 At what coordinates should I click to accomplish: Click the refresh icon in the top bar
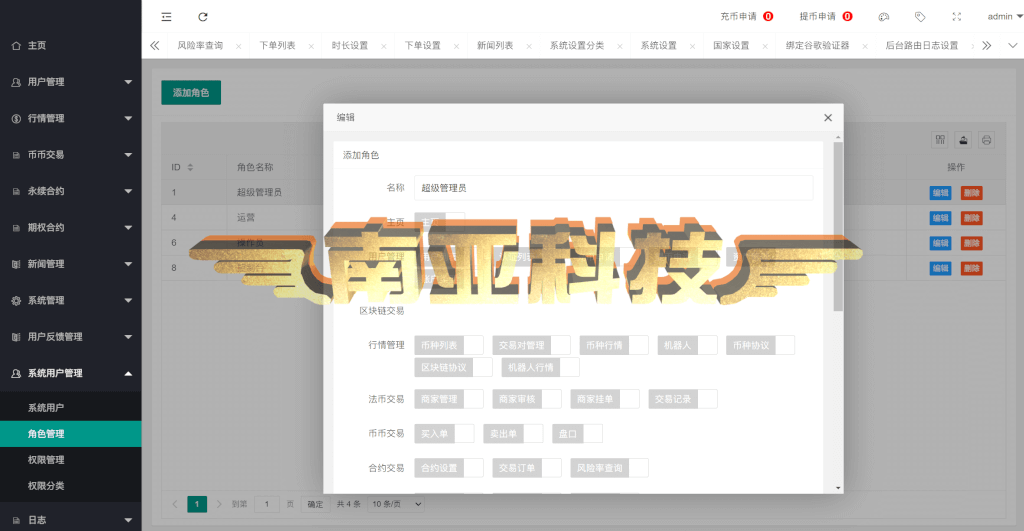click(203, 17)
